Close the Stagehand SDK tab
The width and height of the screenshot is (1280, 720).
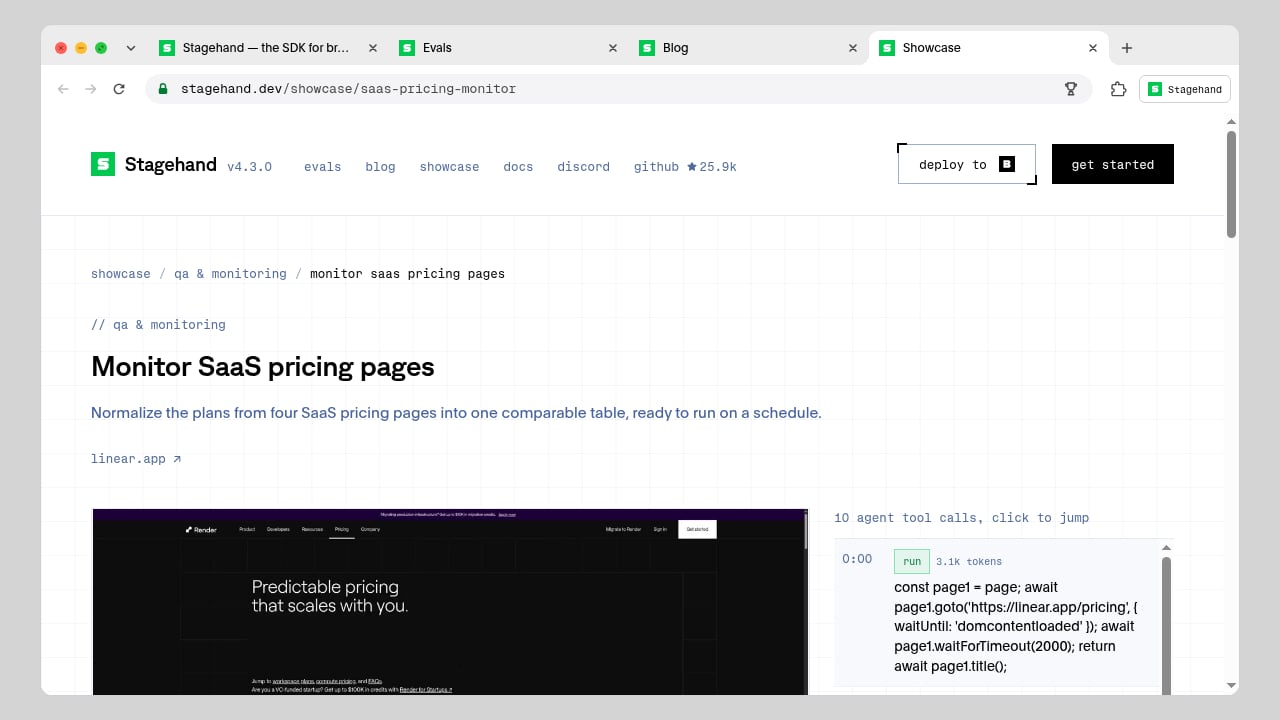(x=373, y=48)
